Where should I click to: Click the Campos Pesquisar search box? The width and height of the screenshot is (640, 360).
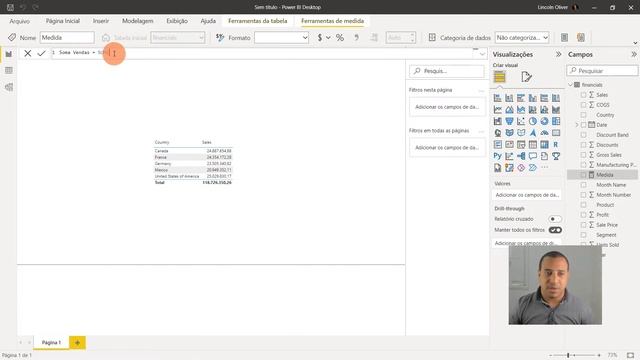coord(602,71)
